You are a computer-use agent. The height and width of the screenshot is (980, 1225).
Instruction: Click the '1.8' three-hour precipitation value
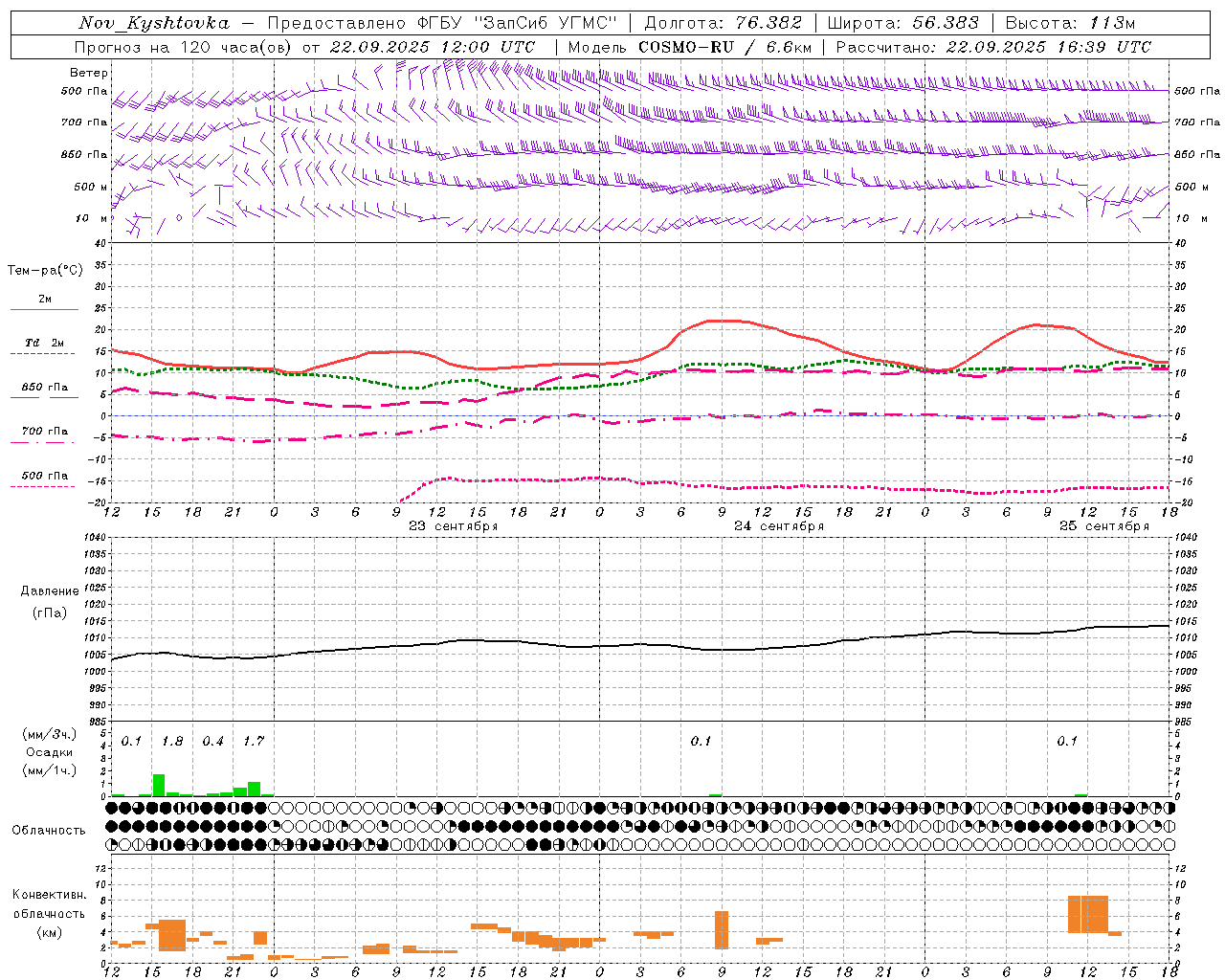tap(172, 741)
